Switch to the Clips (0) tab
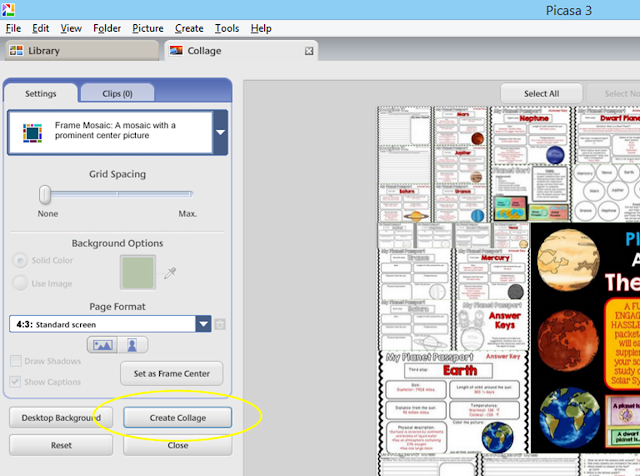Viewport: 640px width, 476px height. point(118,93)
